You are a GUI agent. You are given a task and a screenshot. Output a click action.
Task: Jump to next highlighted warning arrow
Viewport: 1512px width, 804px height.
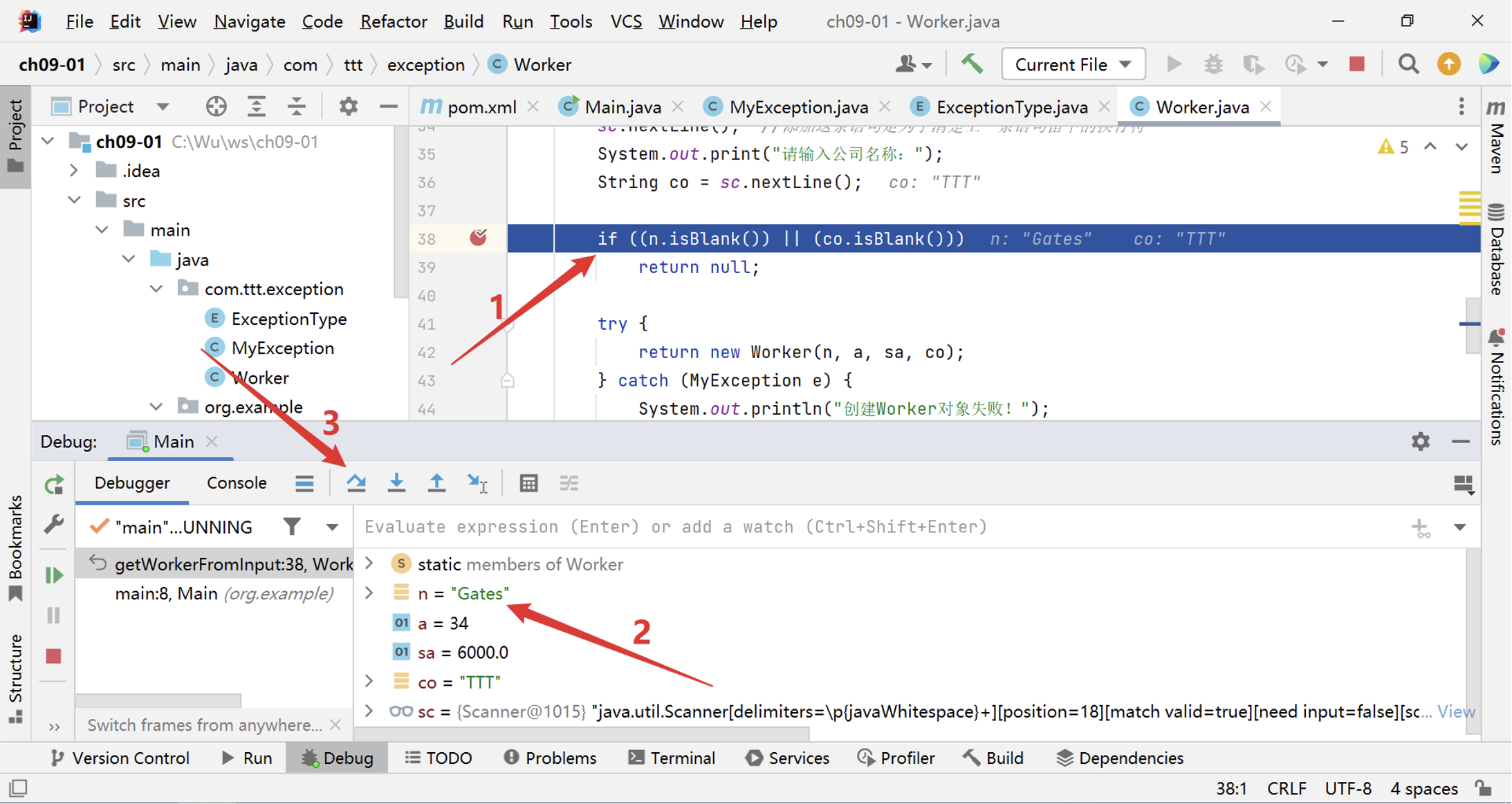point(1462,147)
